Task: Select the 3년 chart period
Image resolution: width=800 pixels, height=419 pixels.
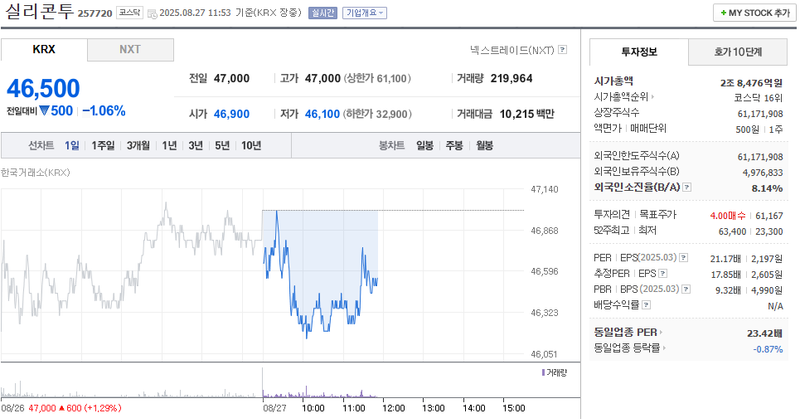Action: click(x=195, y=145)
